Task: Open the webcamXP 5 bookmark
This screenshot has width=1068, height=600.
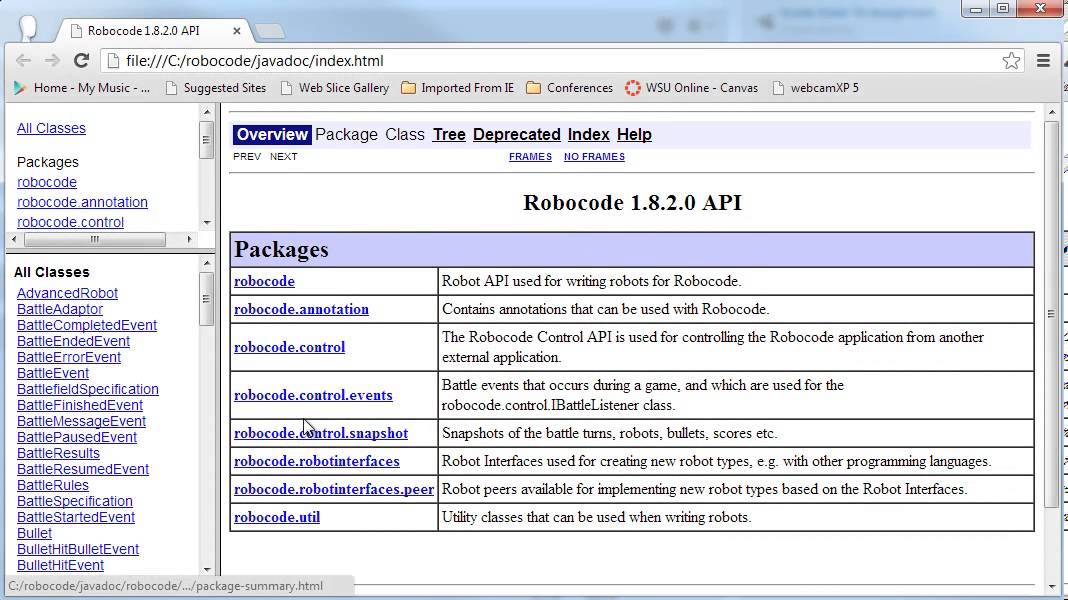Action: point(816,88)
